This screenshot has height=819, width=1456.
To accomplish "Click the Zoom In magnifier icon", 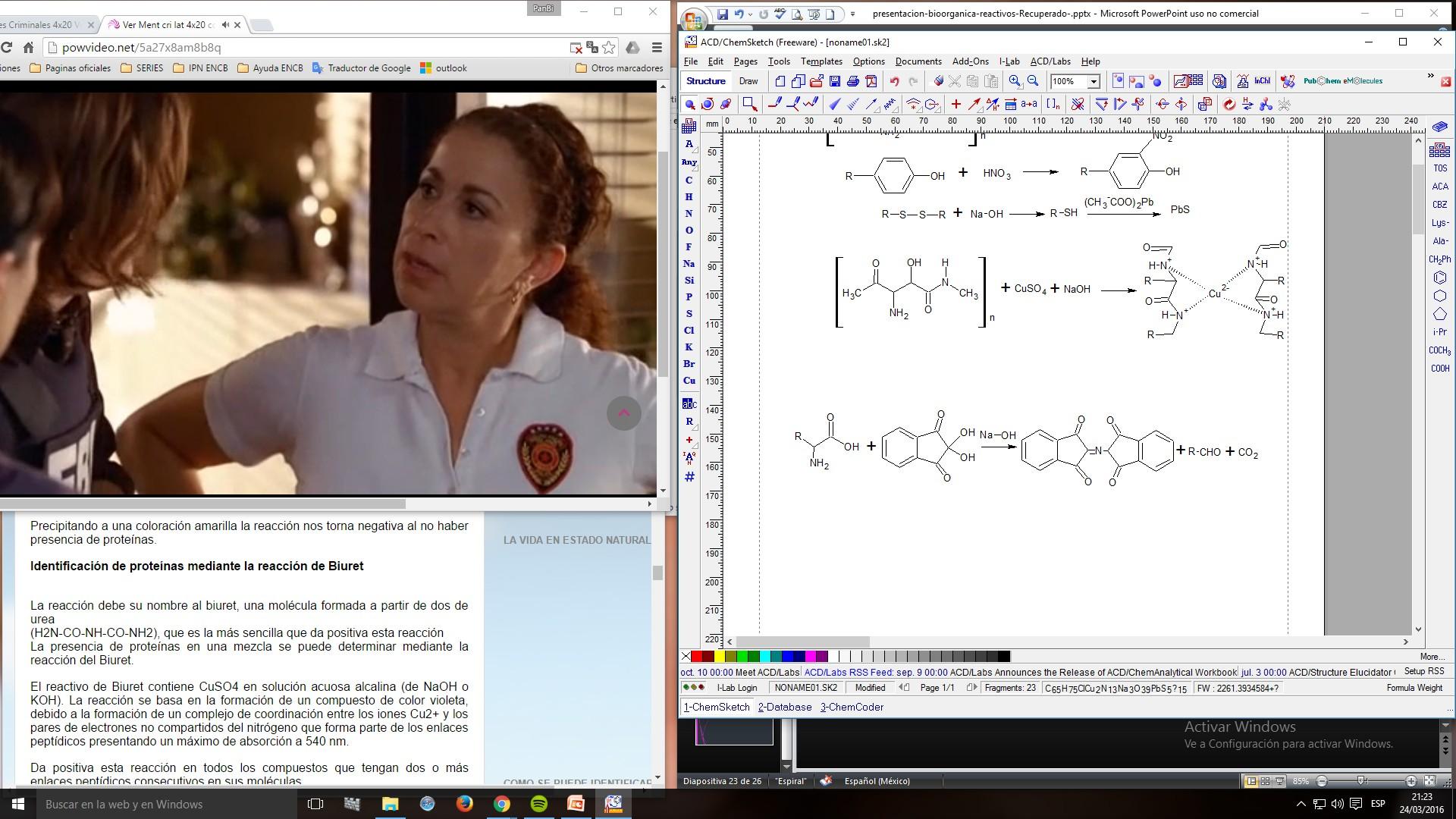I will (x=1015, y=81).
